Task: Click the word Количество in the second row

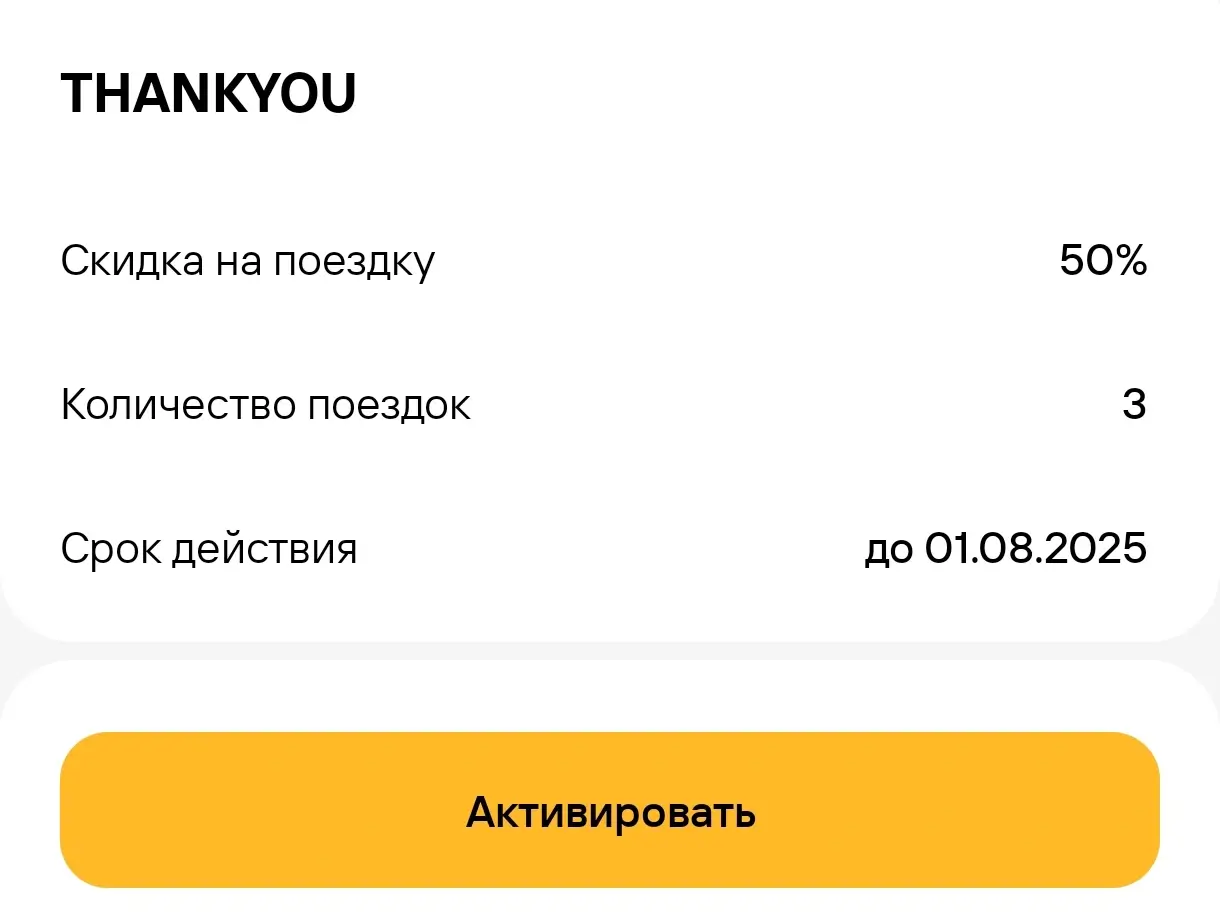Action: pos(177,405)
